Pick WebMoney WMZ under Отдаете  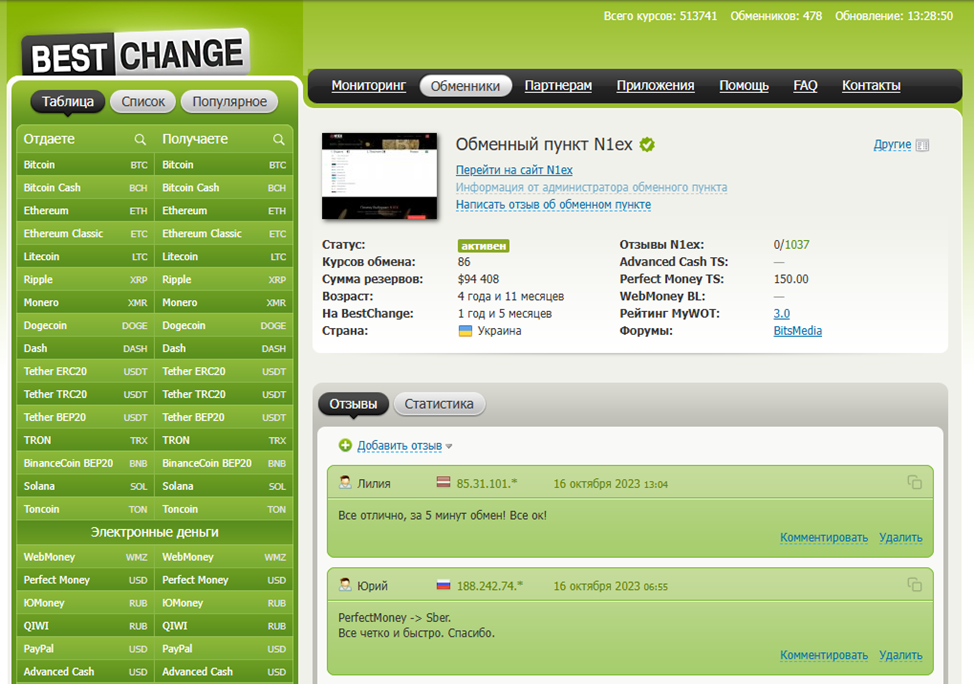pos(85,557)
